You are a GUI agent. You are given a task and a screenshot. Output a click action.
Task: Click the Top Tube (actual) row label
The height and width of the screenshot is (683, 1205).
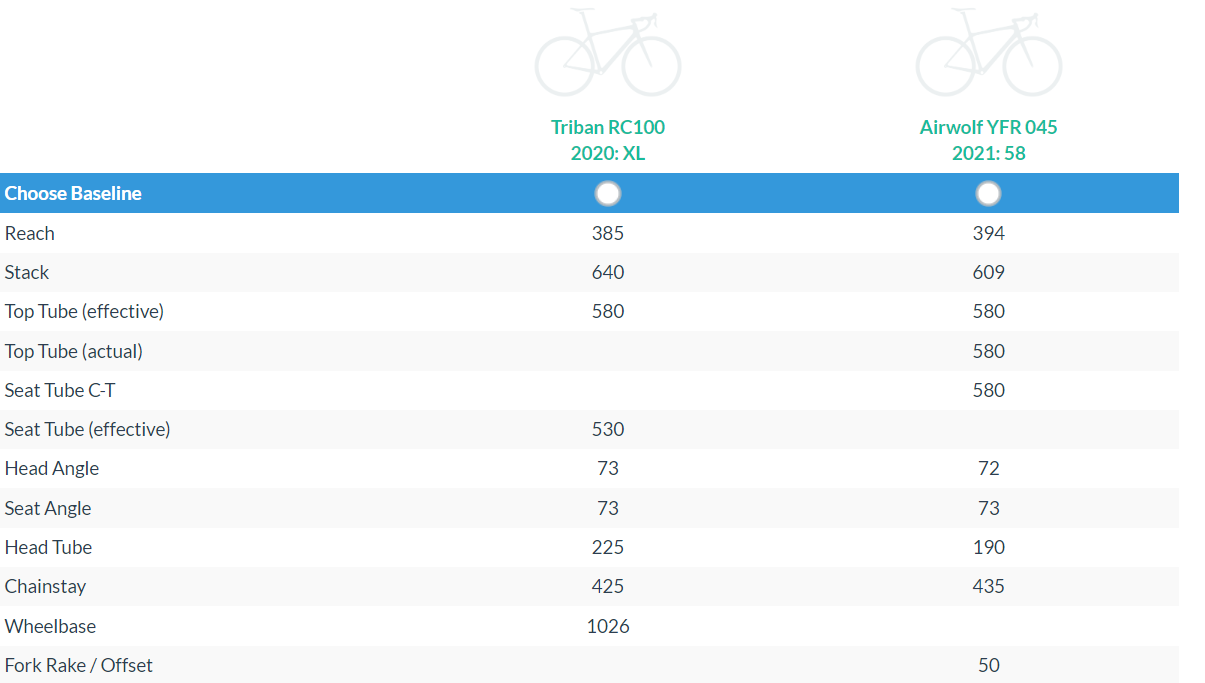[74, 351]
